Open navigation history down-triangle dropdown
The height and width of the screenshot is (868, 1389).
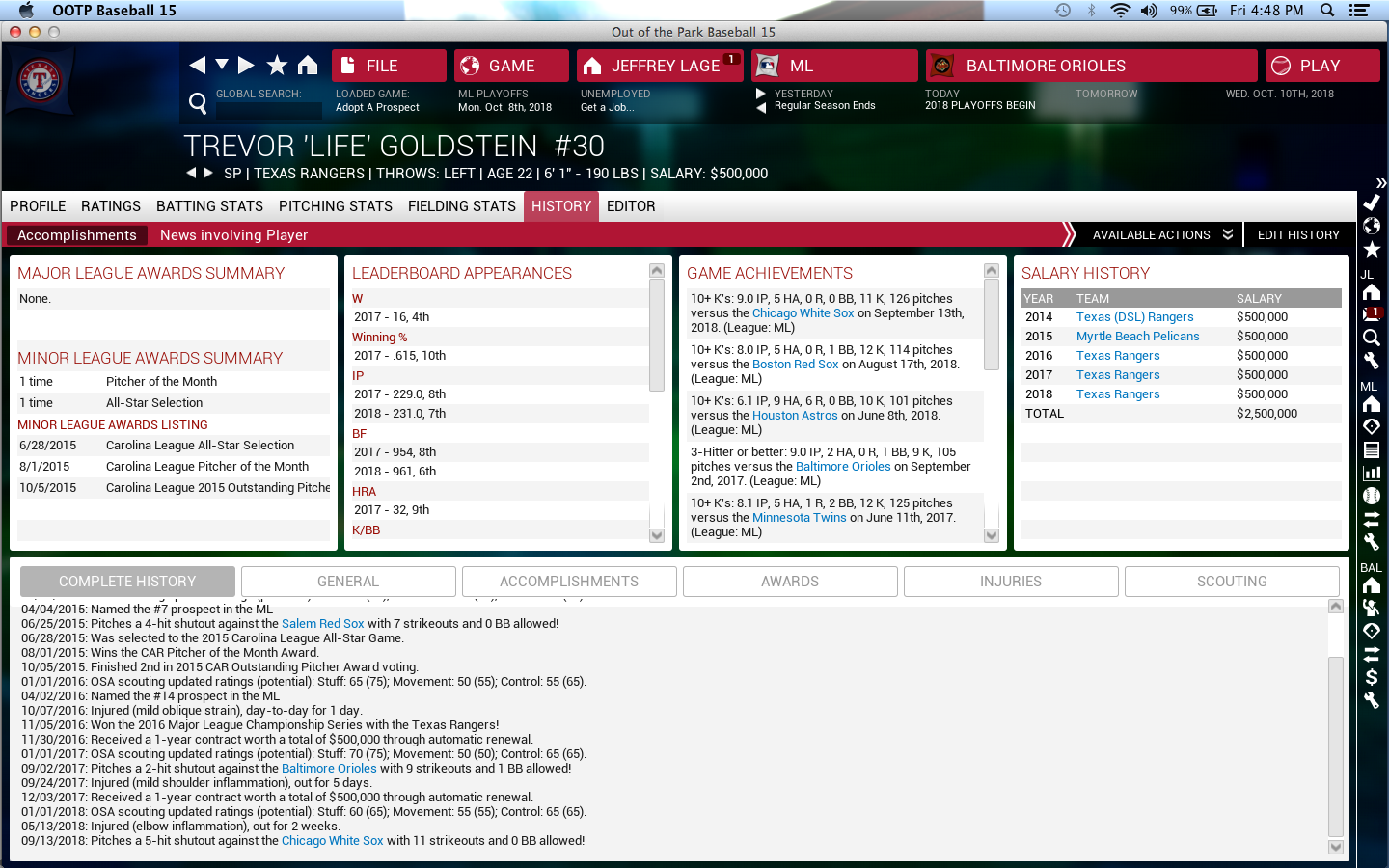[222, 65]
